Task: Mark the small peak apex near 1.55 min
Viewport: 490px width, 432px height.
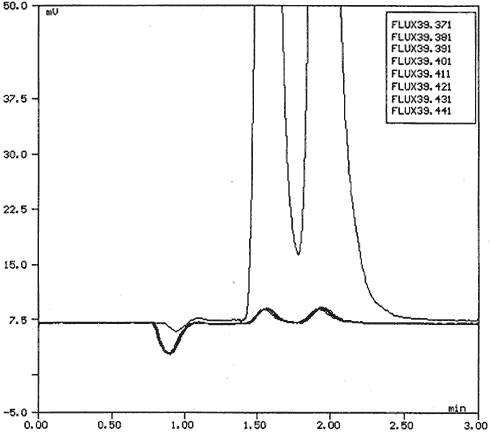Action: click(266, 309)
